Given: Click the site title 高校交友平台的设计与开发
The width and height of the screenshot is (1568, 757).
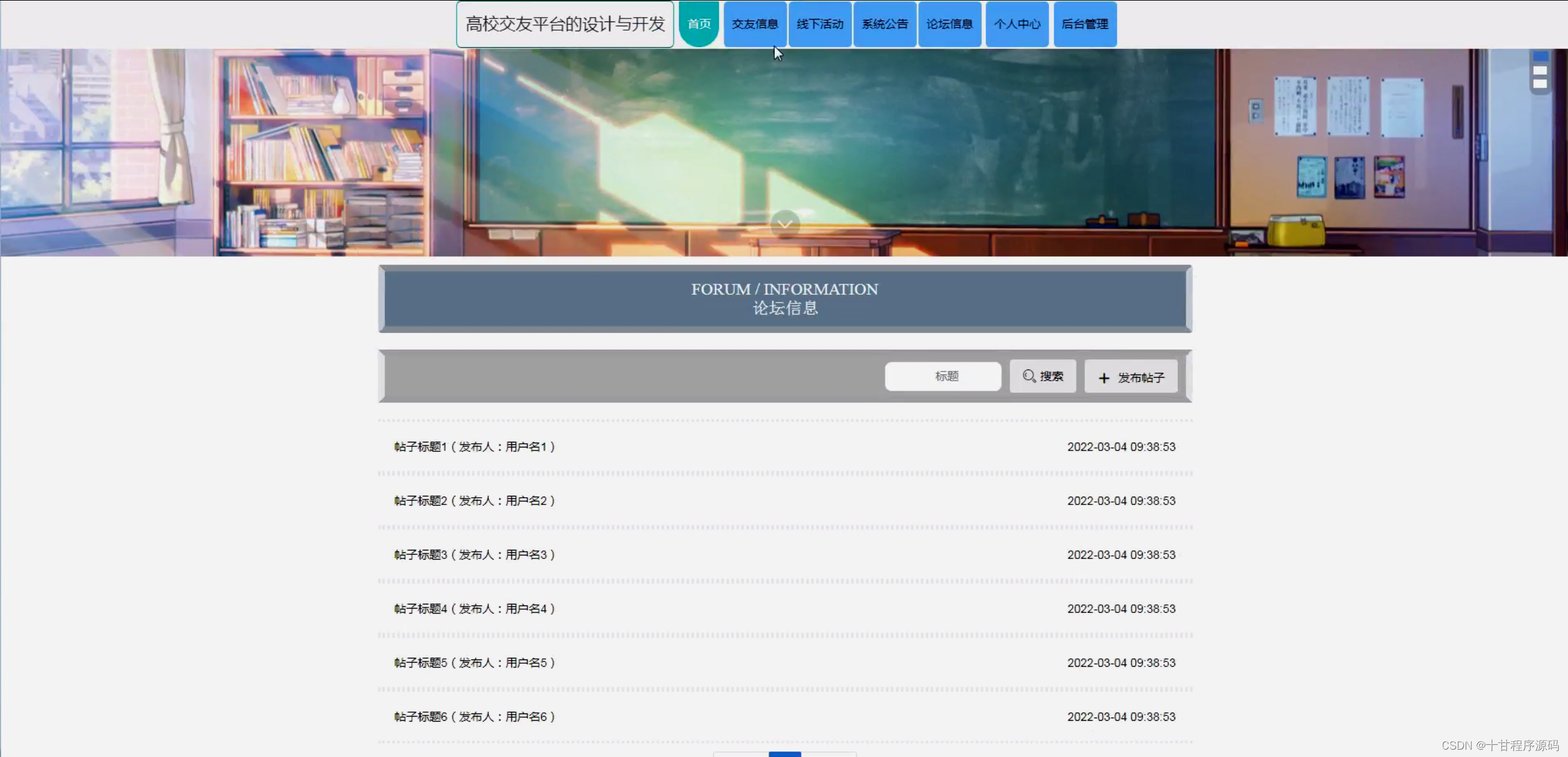Looking at the screenshot, I should click(x=565, y=24).
